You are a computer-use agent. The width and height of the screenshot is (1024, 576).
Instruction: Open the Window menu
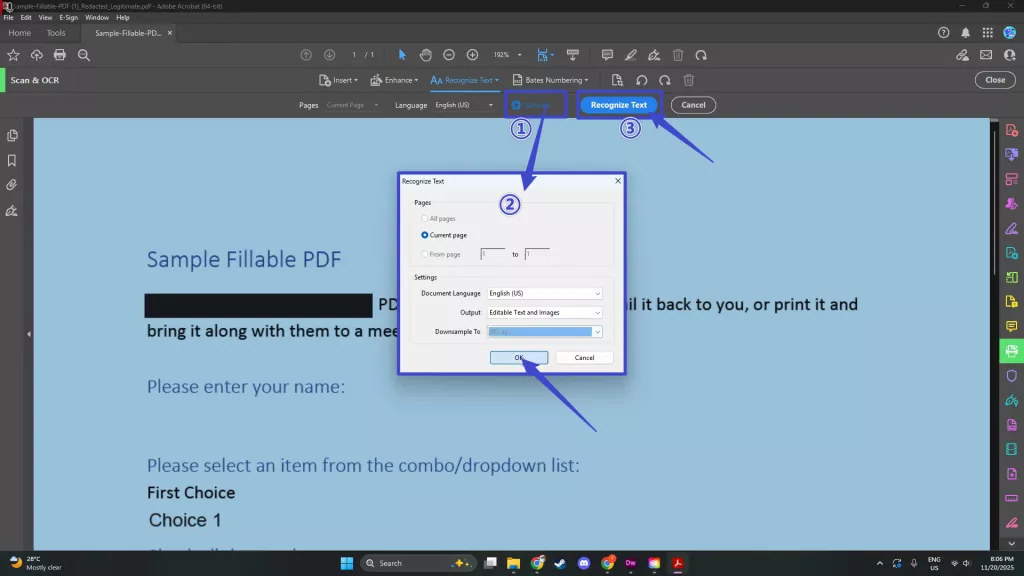coord(97,18)
